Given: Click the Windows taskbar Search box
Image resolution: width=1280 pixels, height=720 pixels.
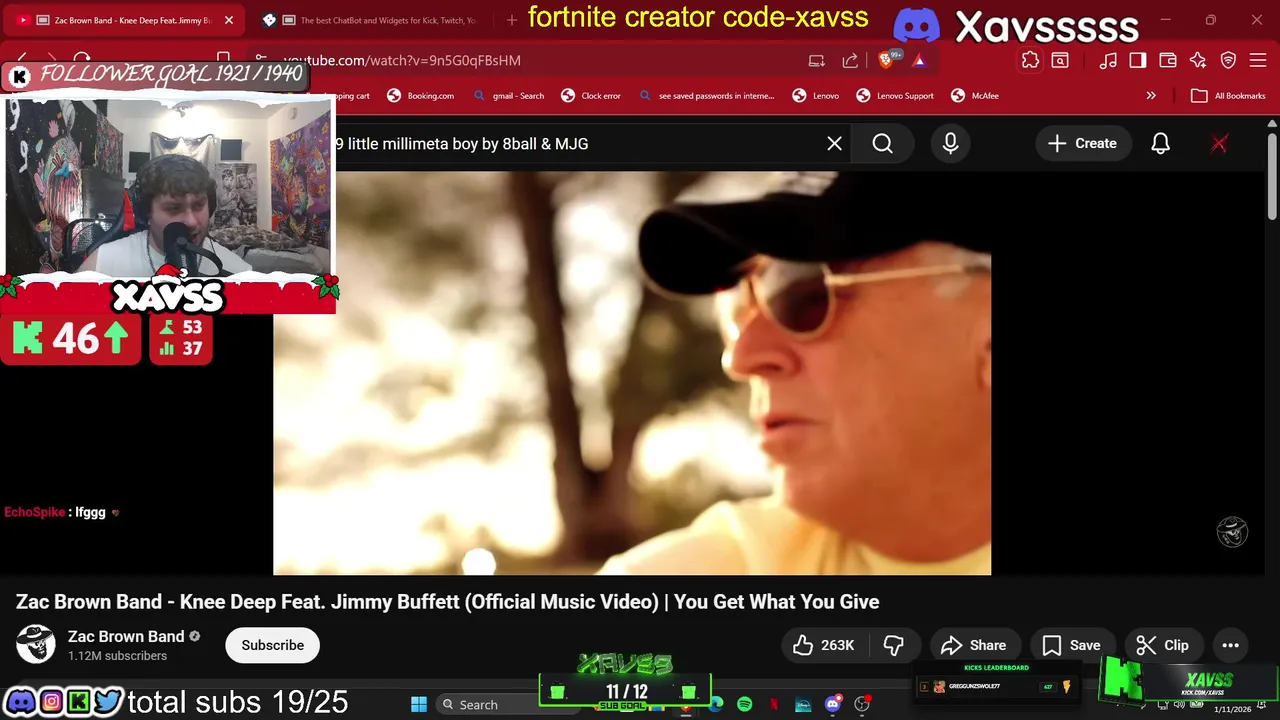Looking at the screenshot, I should click(495, 704).
